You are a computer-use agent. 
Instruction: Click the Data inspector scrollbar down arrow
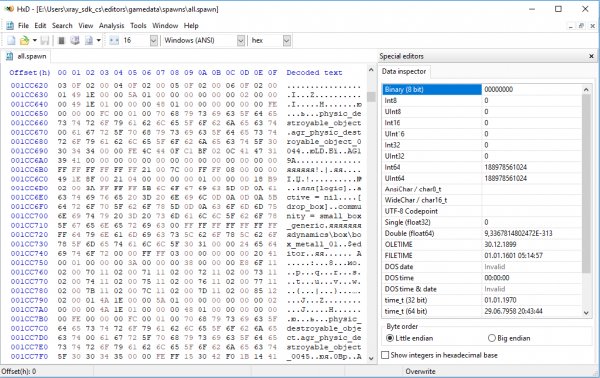(x=586, y=313)
